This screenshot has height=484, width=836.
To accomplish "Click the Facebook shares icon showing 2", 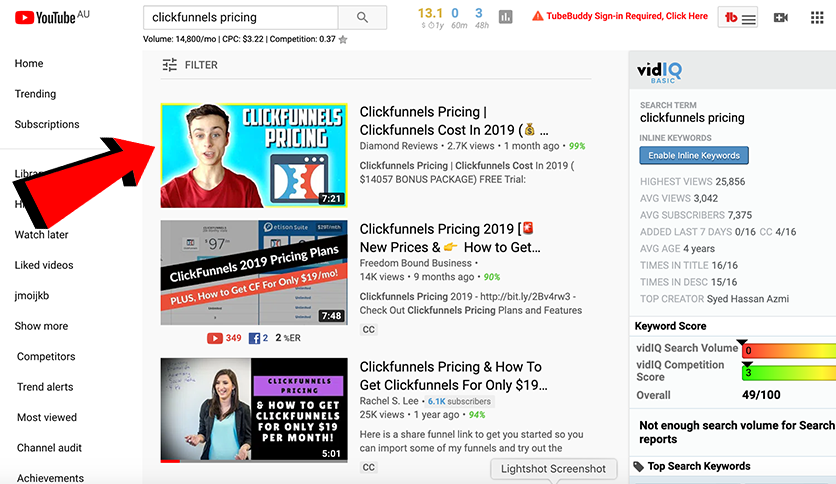I will click(x=254, y=338).
